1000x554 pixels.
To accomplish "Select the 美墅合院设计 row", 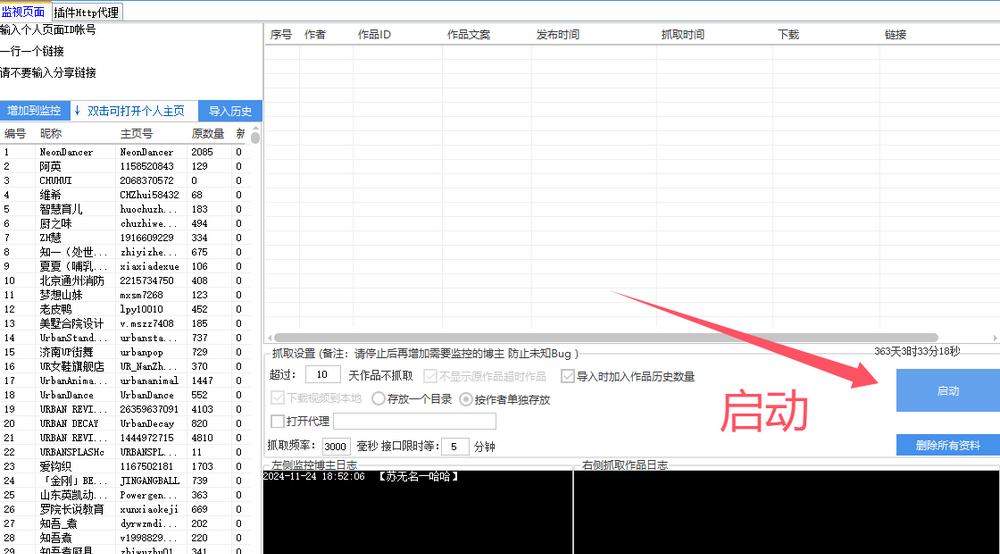I will point(125,324).
